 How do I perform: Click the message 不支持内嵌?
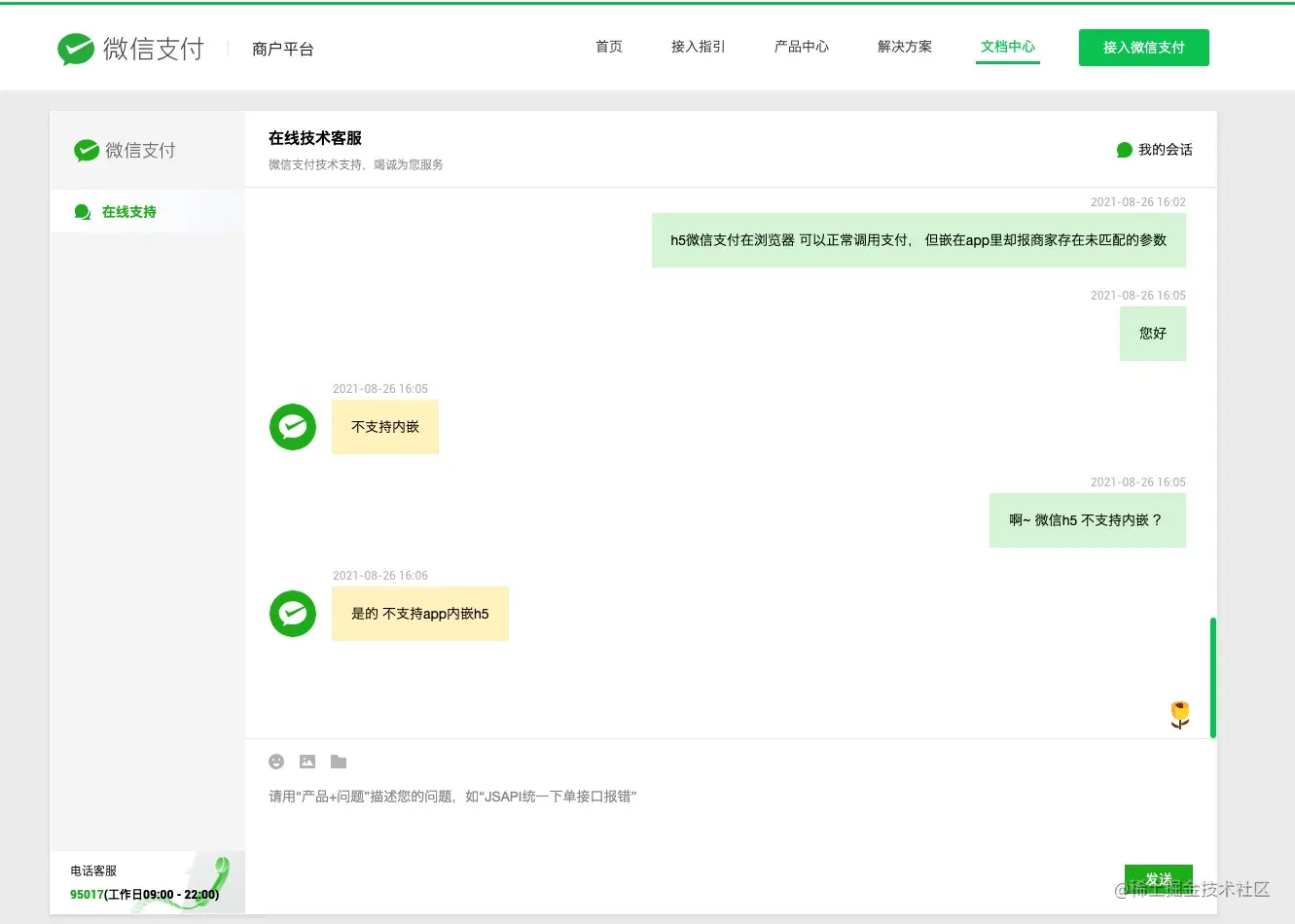pyautogui.click(x=385, y=427)
